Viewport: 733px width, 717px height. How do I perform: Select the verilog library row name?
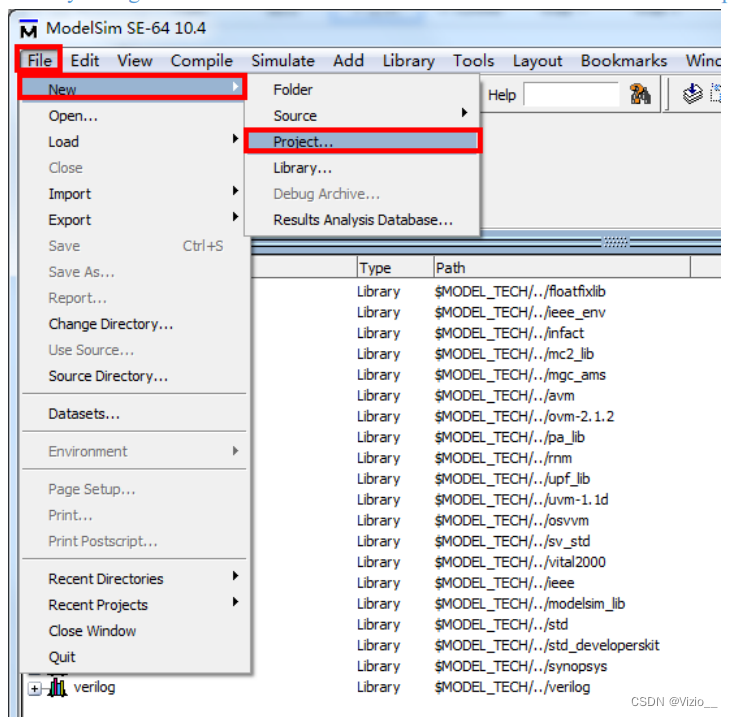click(x=94, y=687)
